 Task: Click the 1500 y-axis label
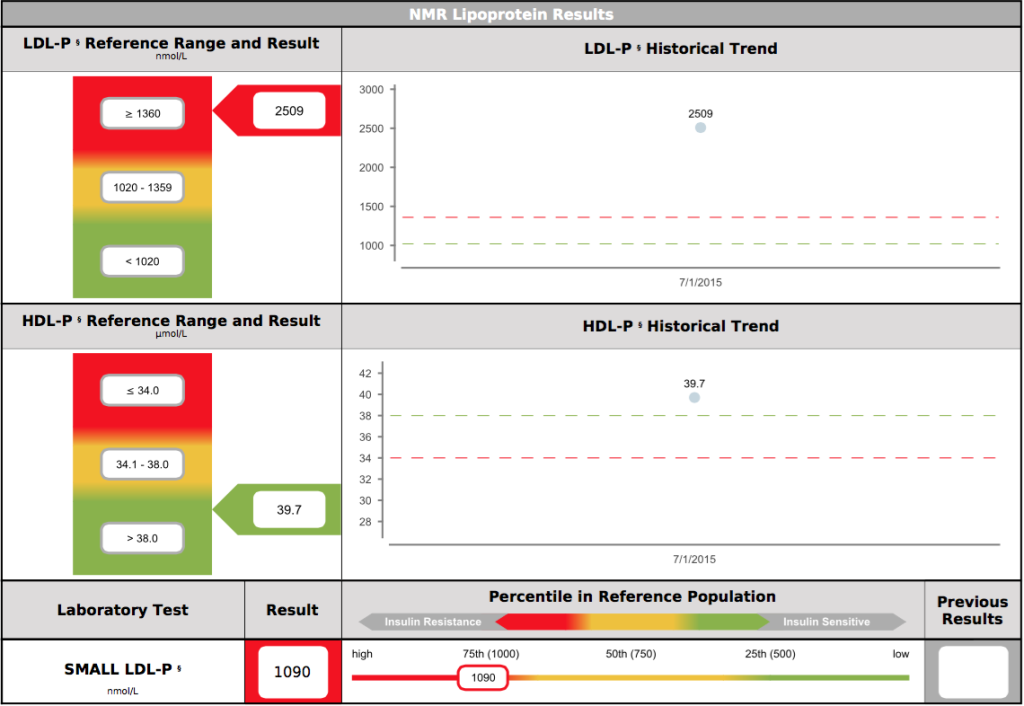pyautogui.click(x=372, y=207)
